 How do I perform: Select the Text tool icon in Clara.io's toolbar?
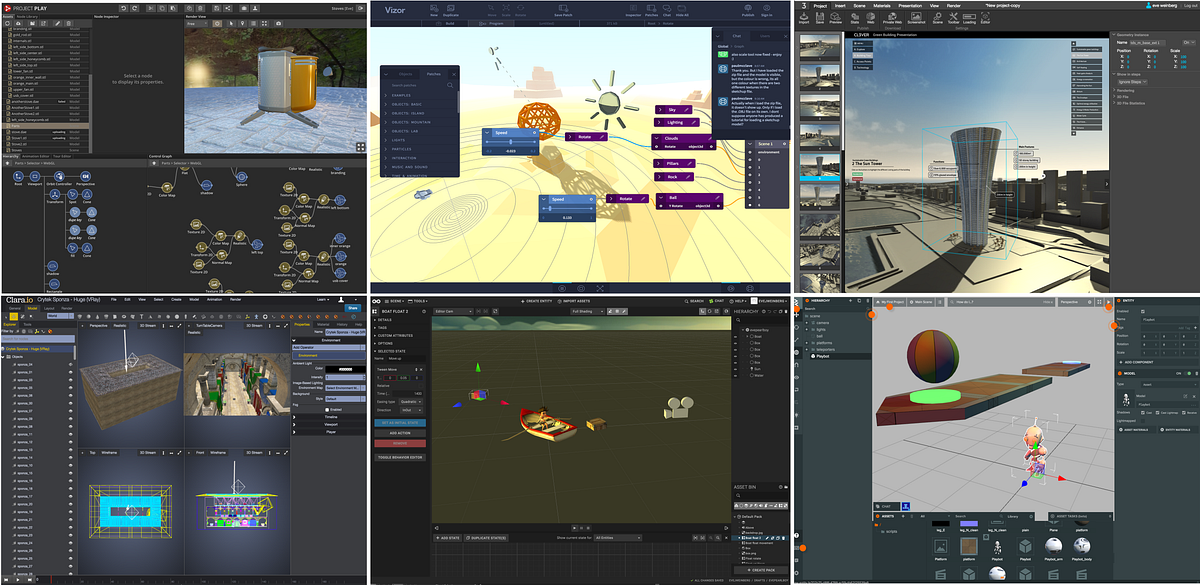tap(142, 315)
